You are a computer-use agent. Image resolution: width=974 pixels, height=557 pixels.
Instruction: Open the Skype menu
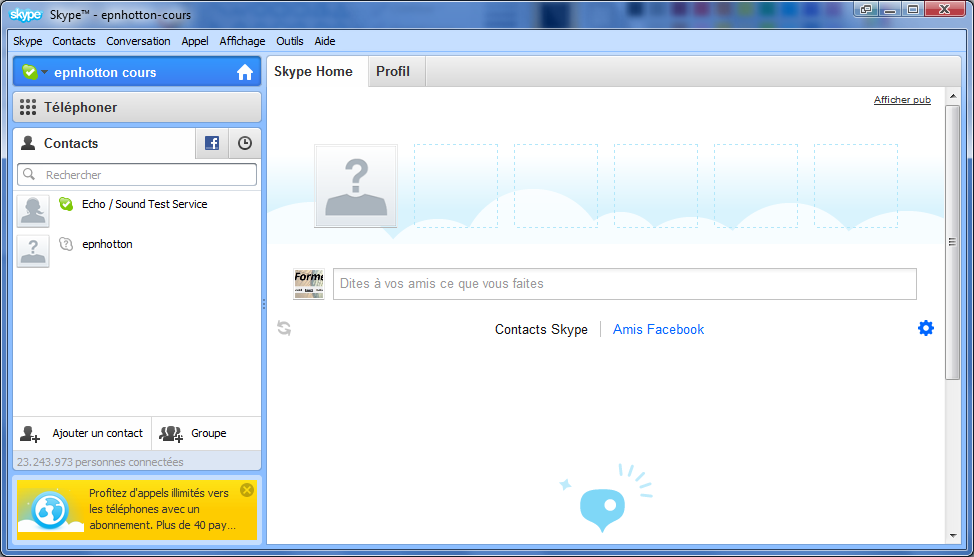[x=28, y=41]
